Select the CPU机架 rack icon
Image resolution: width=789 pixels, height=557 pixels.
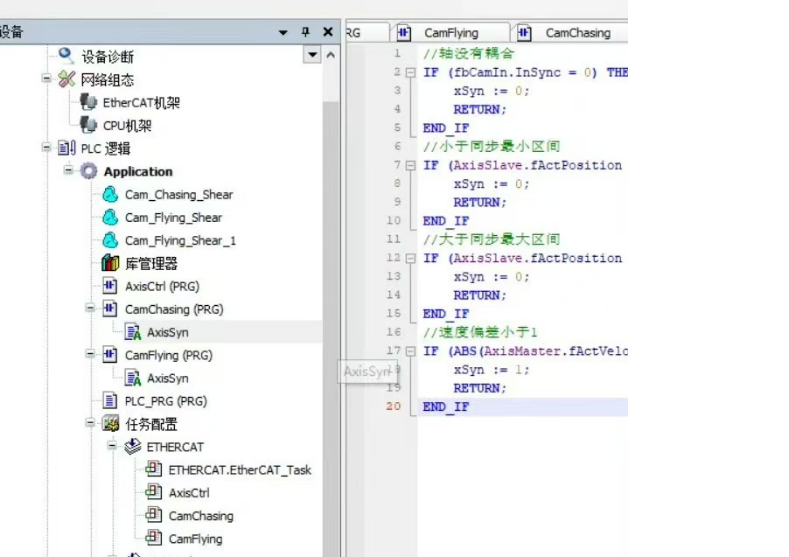pos(88,125)
